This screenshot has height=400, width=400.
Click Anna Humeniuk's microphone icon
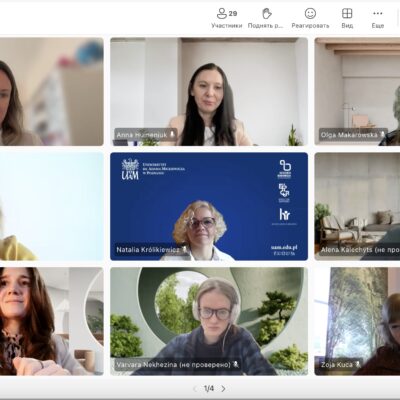click(x=172, y=134)
